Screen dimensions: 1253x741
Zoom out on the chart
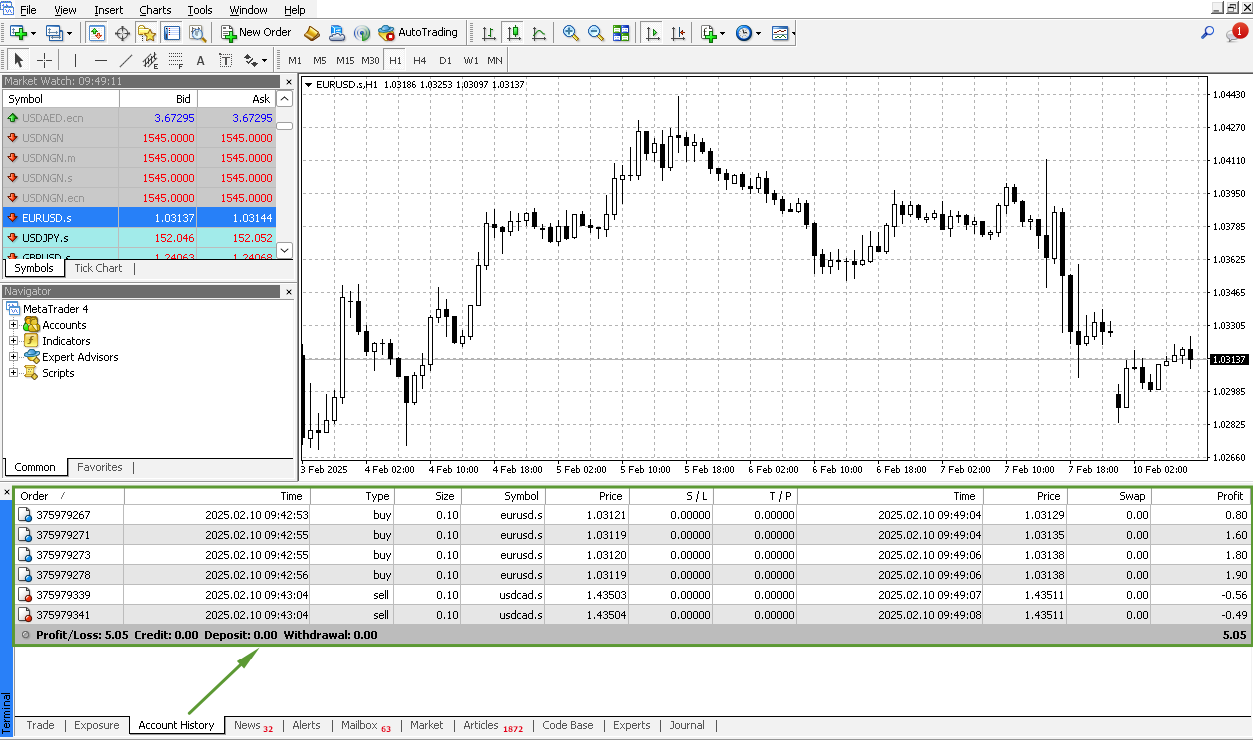point(596,33)
